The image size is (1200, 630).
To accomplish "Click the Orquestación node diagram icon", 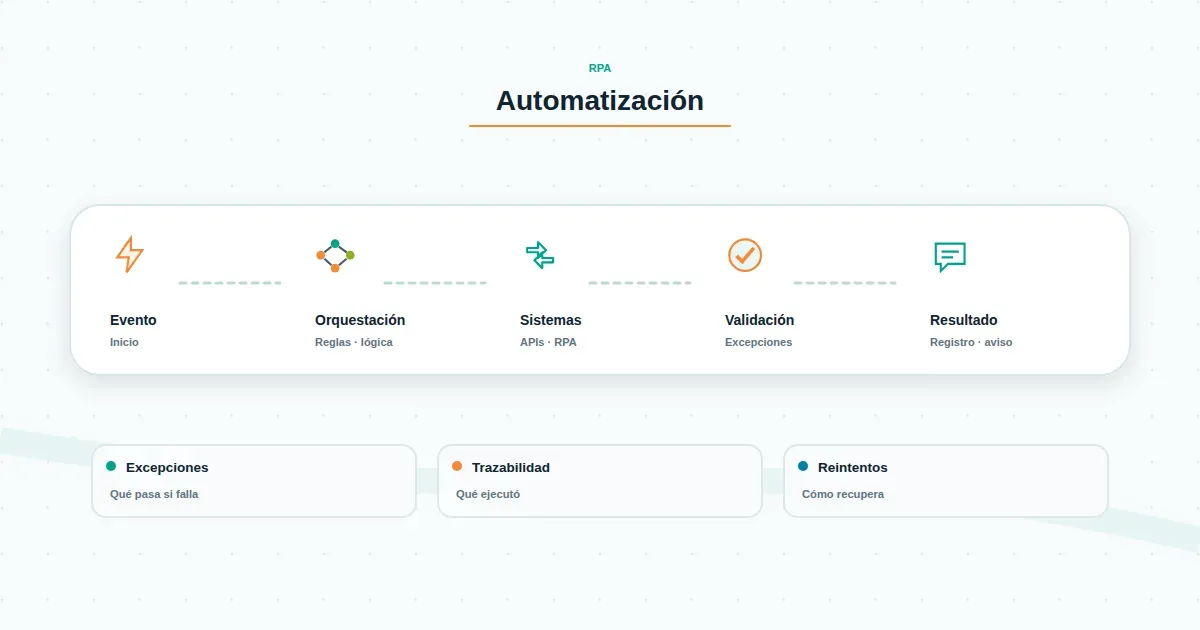I will pyautogui.click(x=335, y=255).
